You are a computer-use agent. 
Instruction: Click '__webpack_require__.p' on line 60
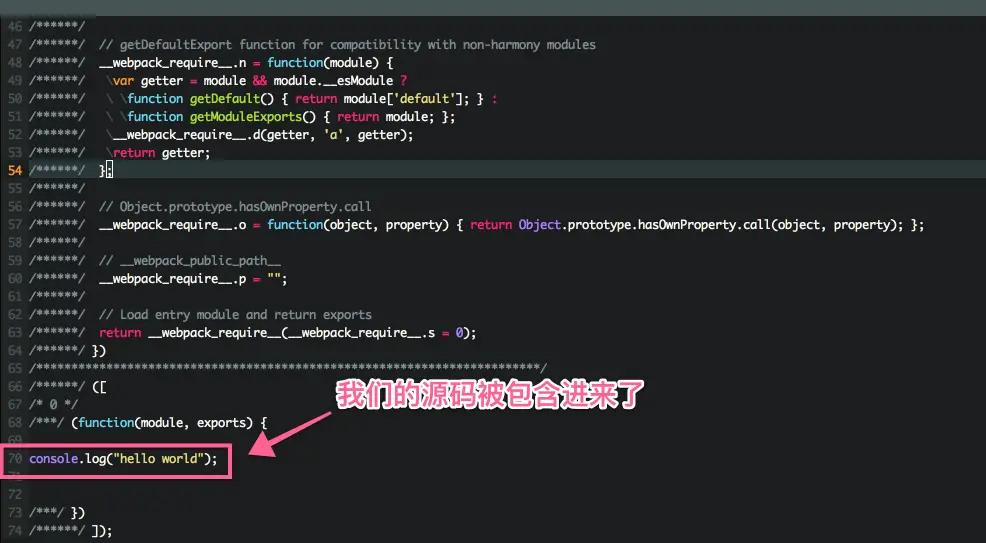[x=172, y=278]
